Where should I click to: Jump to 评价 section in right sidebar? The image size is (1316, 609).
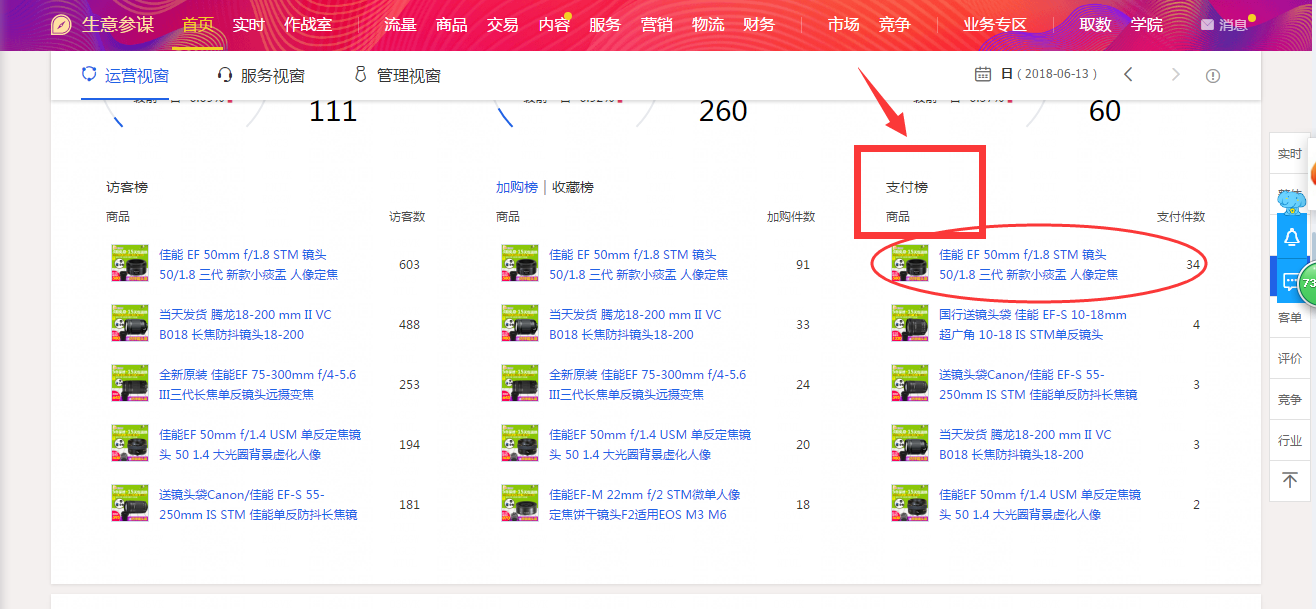click(1290, 358)
